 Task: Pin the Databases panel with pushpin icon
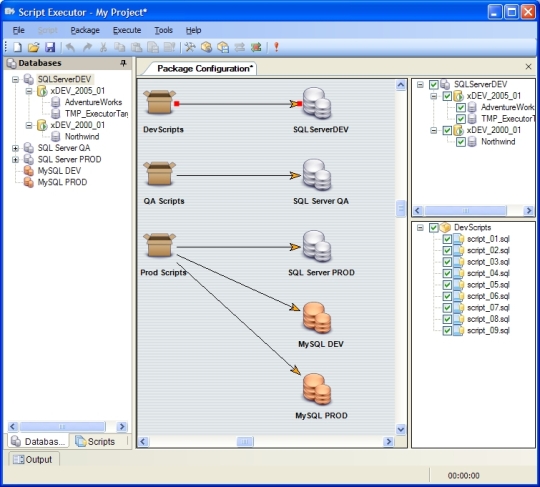pos(123,63)
